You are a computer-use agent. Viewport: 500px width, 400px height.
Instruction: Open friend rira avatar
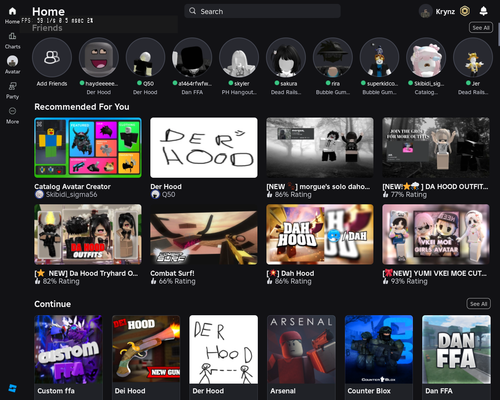click(x=333, y=57)
